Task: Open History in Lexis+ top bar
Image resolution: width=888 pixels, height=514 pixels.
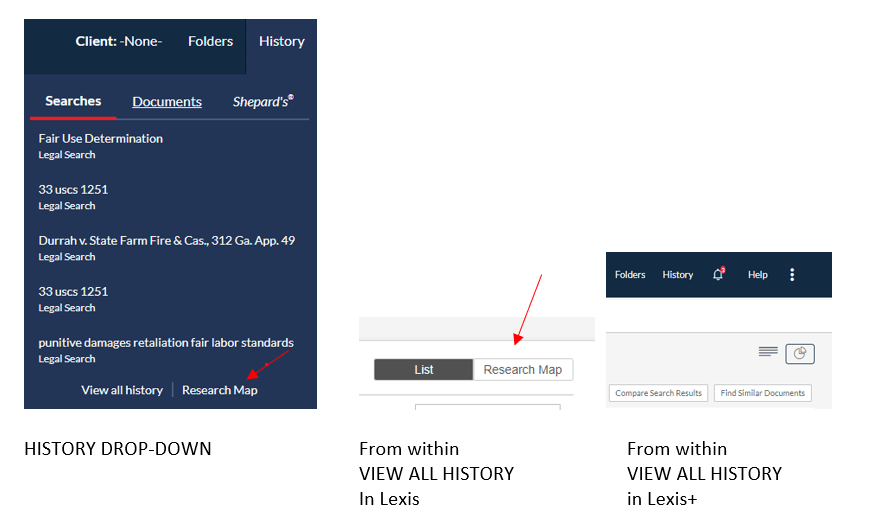Action: click(678, 275)
